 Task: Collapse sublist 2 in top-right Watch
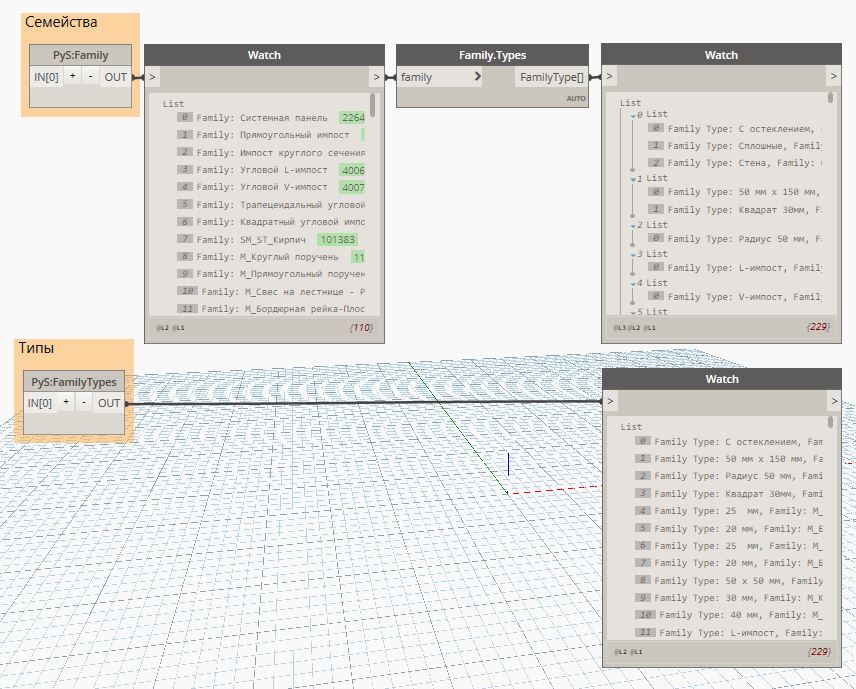point(633,225)
